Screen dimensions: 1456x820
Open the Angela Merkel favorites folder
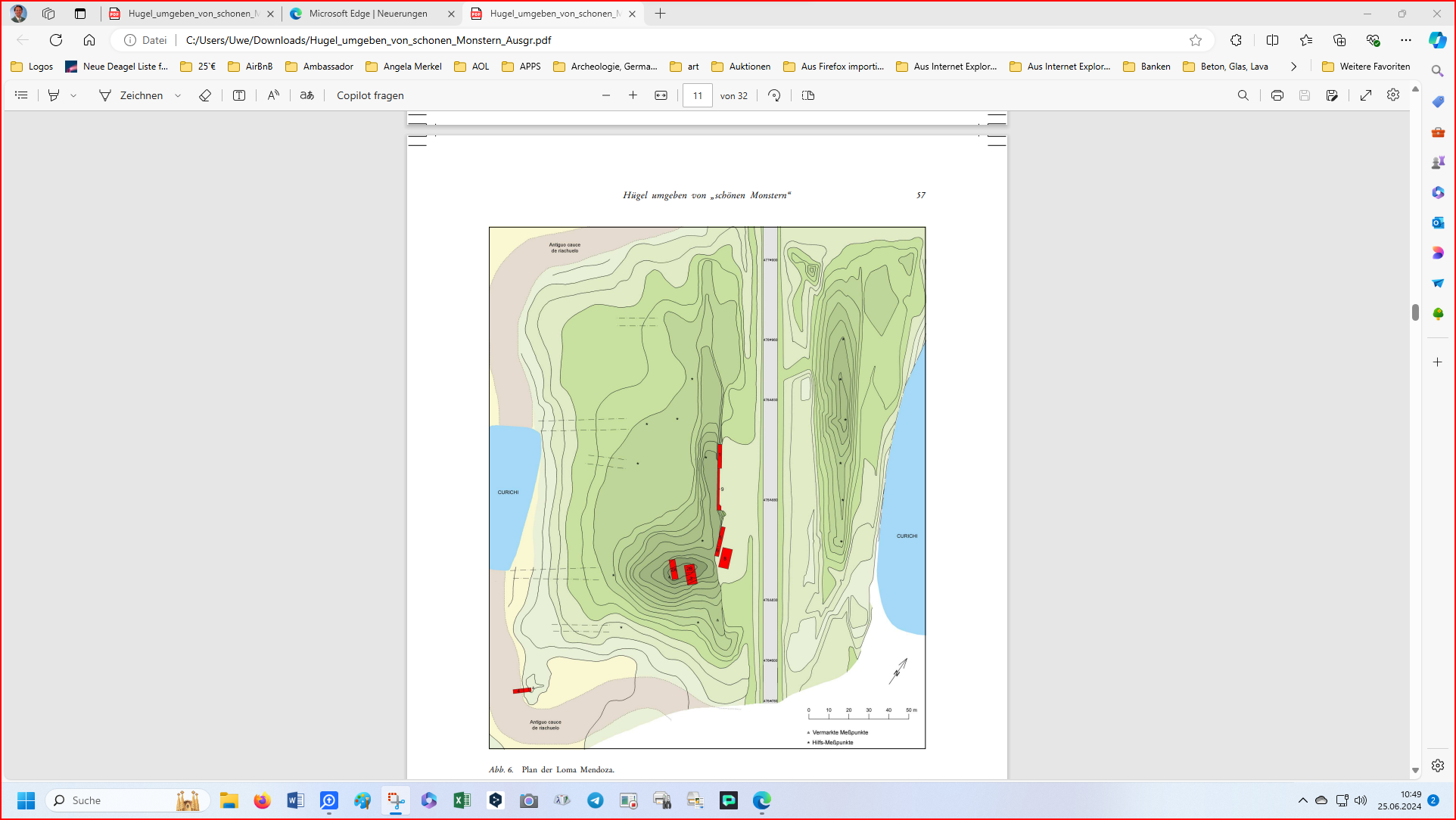pyautogui.click(x=403, y=67)
